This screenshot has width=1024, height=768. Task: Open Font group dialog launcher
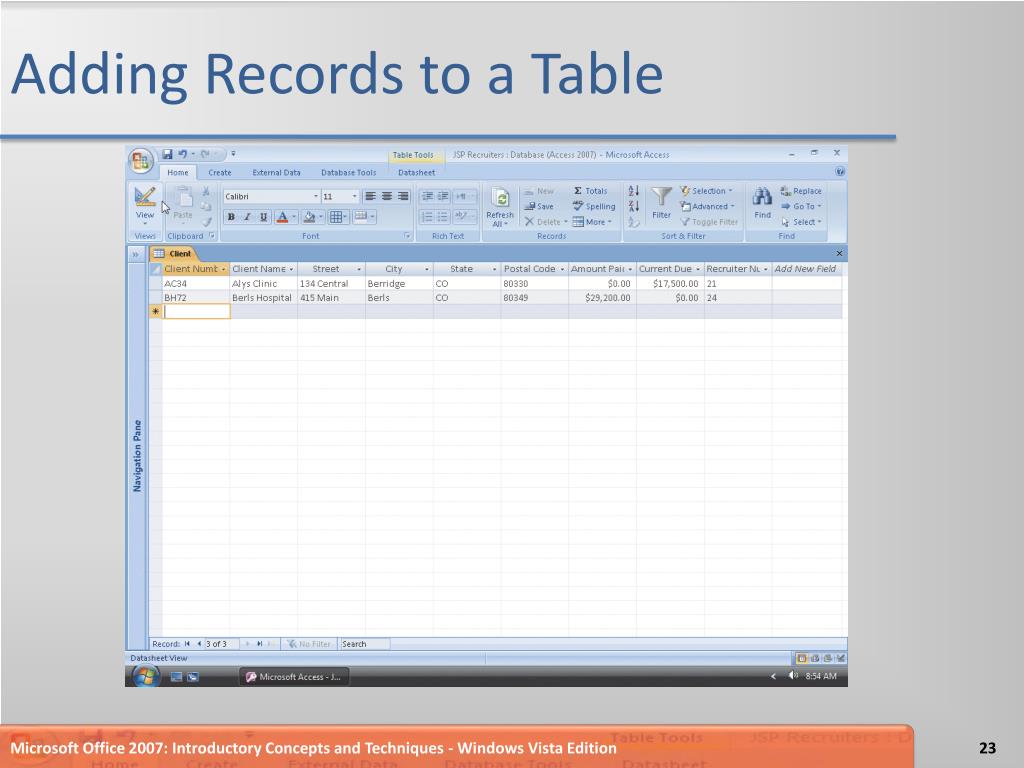407,236
